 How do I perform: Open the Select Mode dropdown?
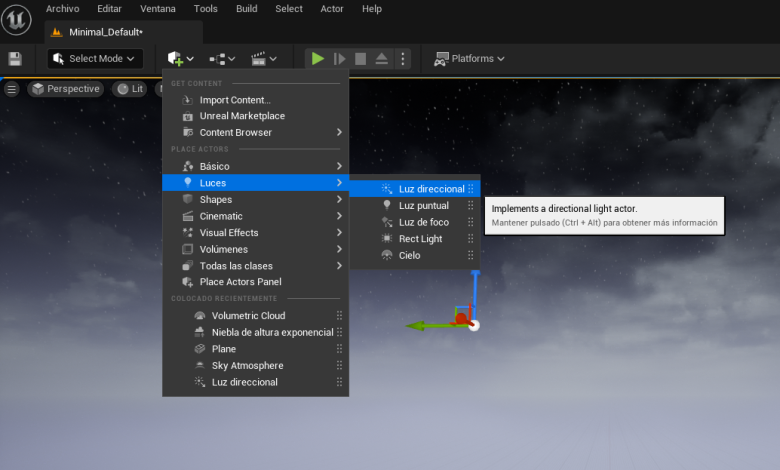pyautogui.click(x=95, y=59)
